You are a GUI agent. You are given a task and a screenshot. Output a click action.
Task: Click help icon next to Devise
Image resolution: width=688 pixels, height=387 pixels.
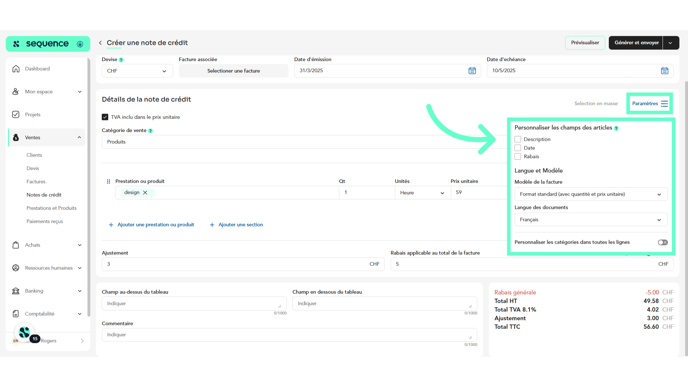pos(121,60)
